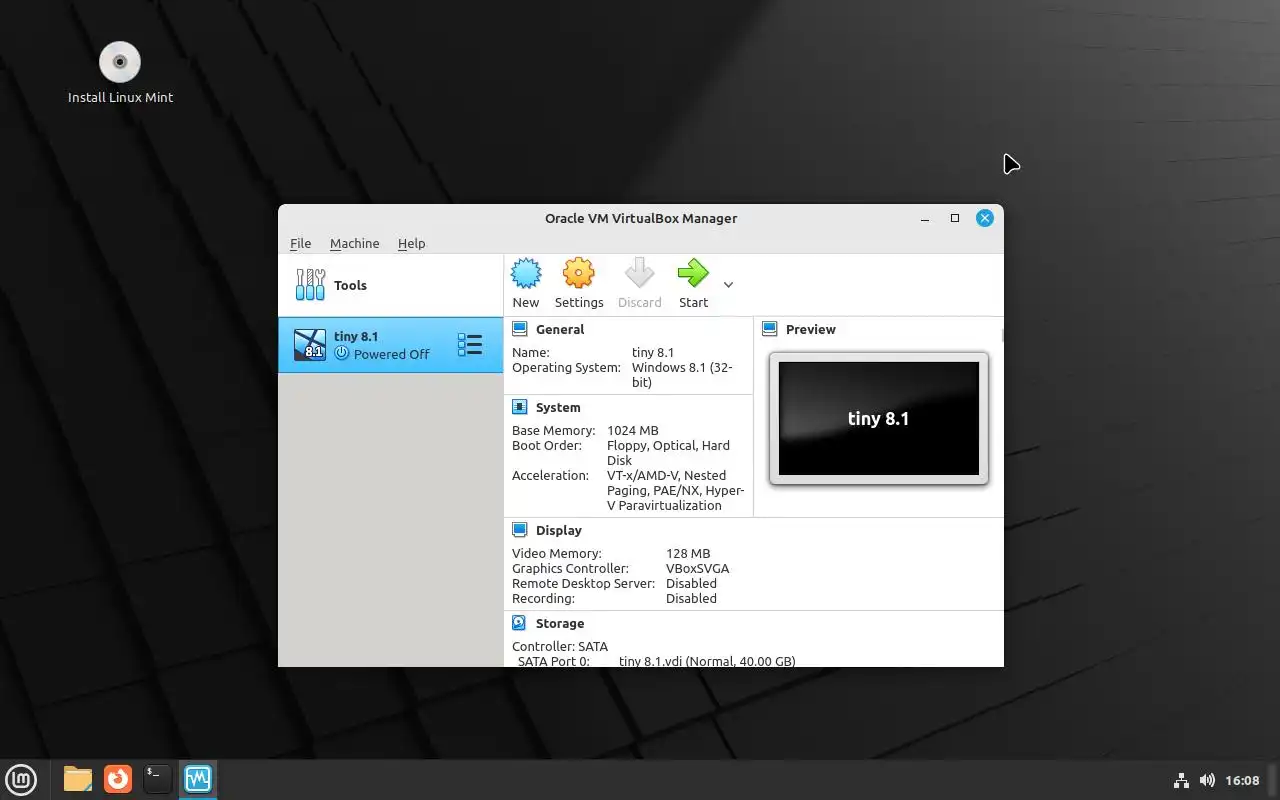Click the Discard arrow icon
The width and height of the screenshot is (1280, 800).
(x=639, y=273)
